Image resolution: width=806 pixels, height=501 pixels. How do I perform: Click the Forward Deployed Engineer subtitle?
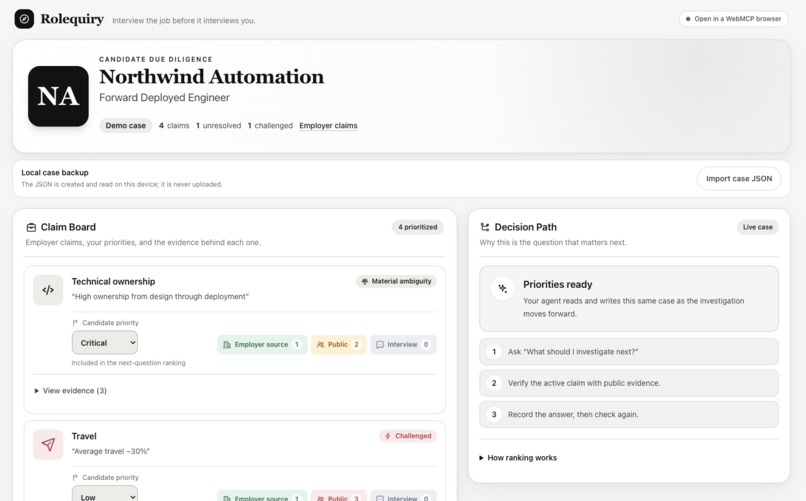(x=164, y=98)
